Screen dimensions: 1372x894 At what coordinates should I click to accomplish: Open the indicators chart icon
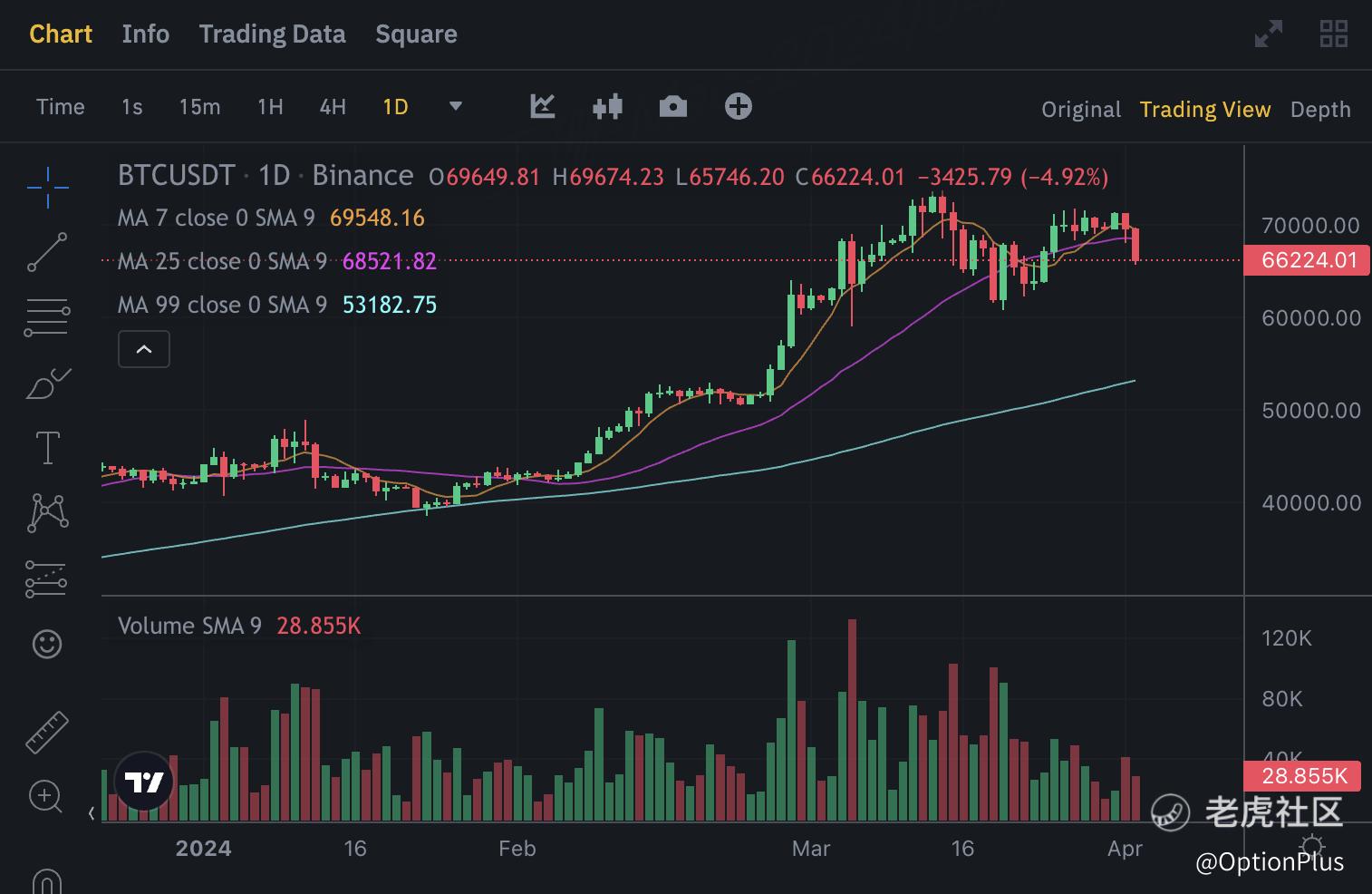[x=542, y=107]
